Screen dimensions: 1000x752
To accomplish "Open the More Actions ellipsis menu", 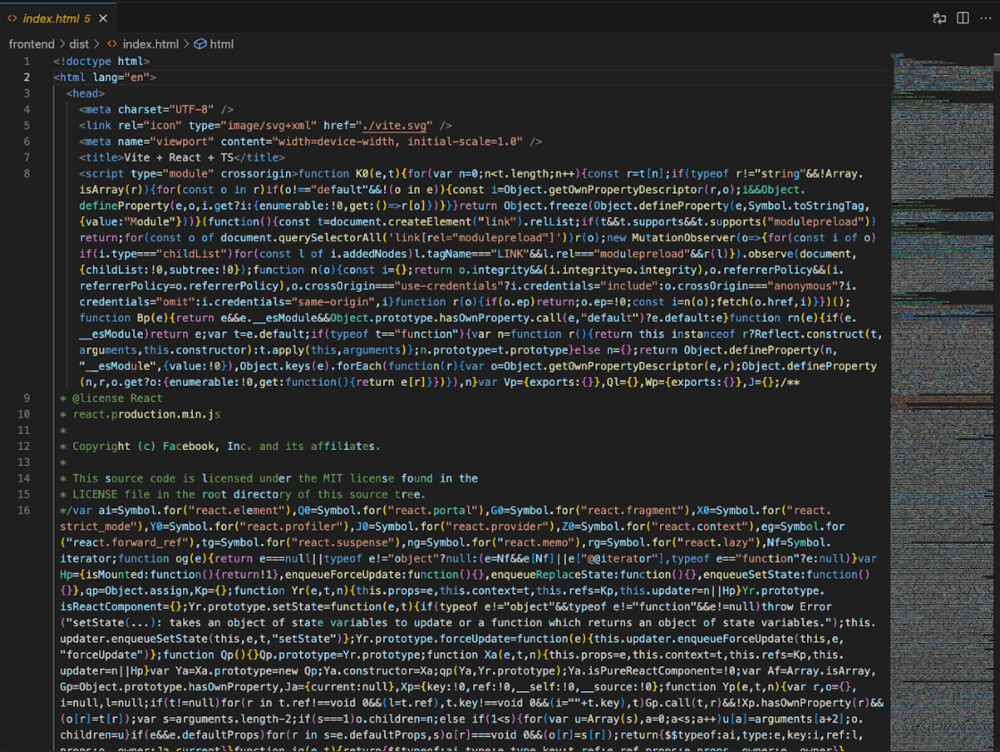I will click(985, 18).
